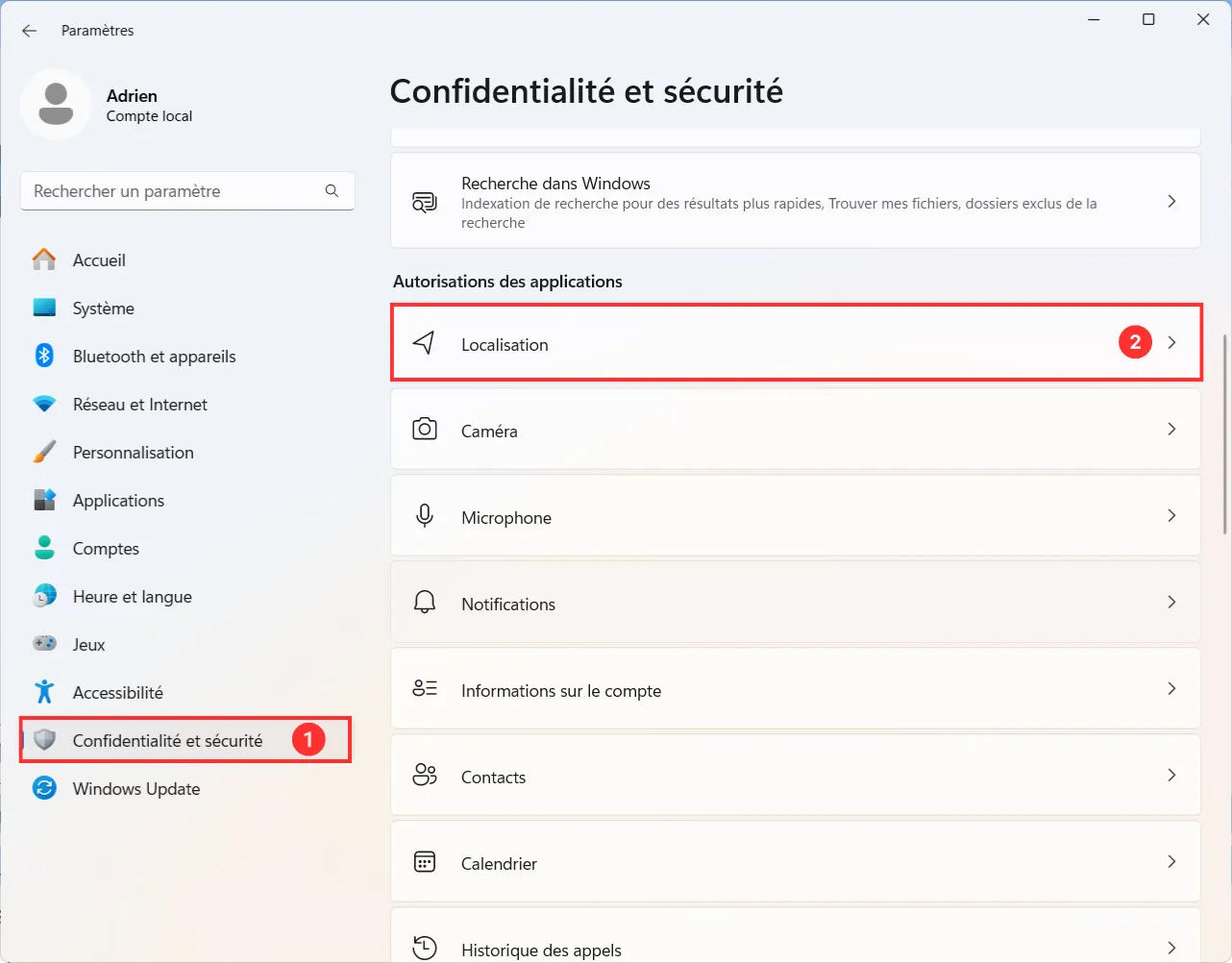Select Réseau et Internet section

(x=140, y=405)
